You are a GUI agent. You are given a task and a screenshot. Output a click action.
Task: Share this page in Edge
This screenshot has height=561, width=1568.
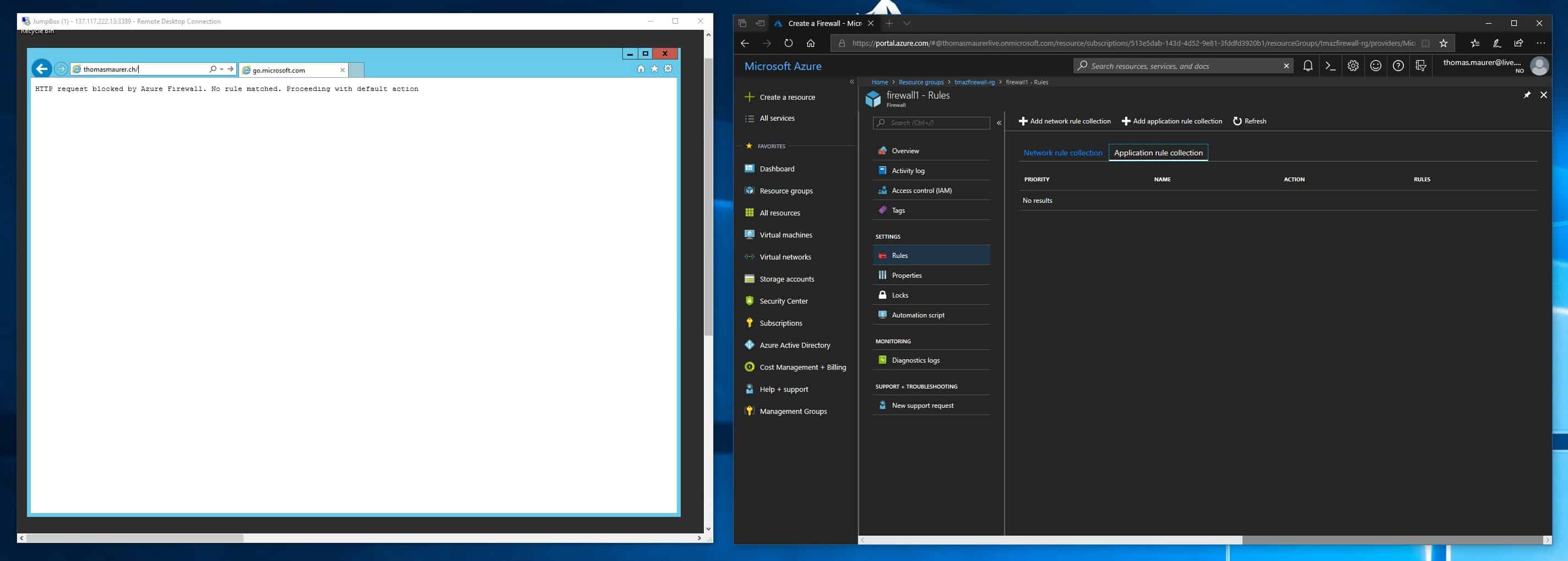click(x=1518, y=43)
